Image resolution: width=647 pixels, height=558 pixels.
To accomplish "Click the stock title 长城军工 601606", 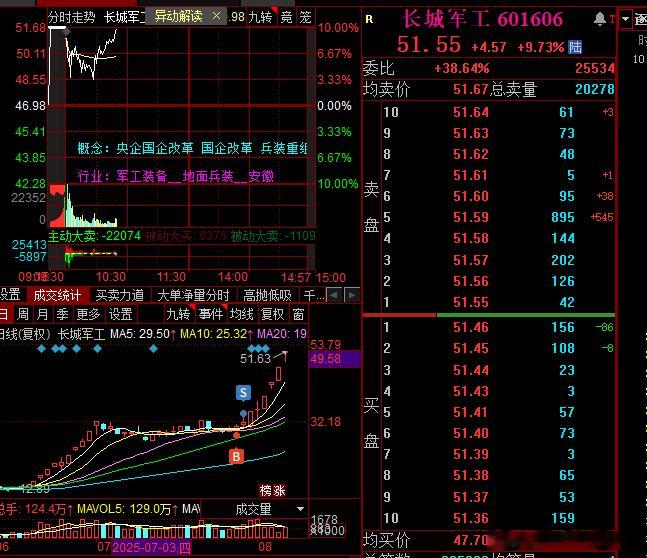I will tap(483, 19).
